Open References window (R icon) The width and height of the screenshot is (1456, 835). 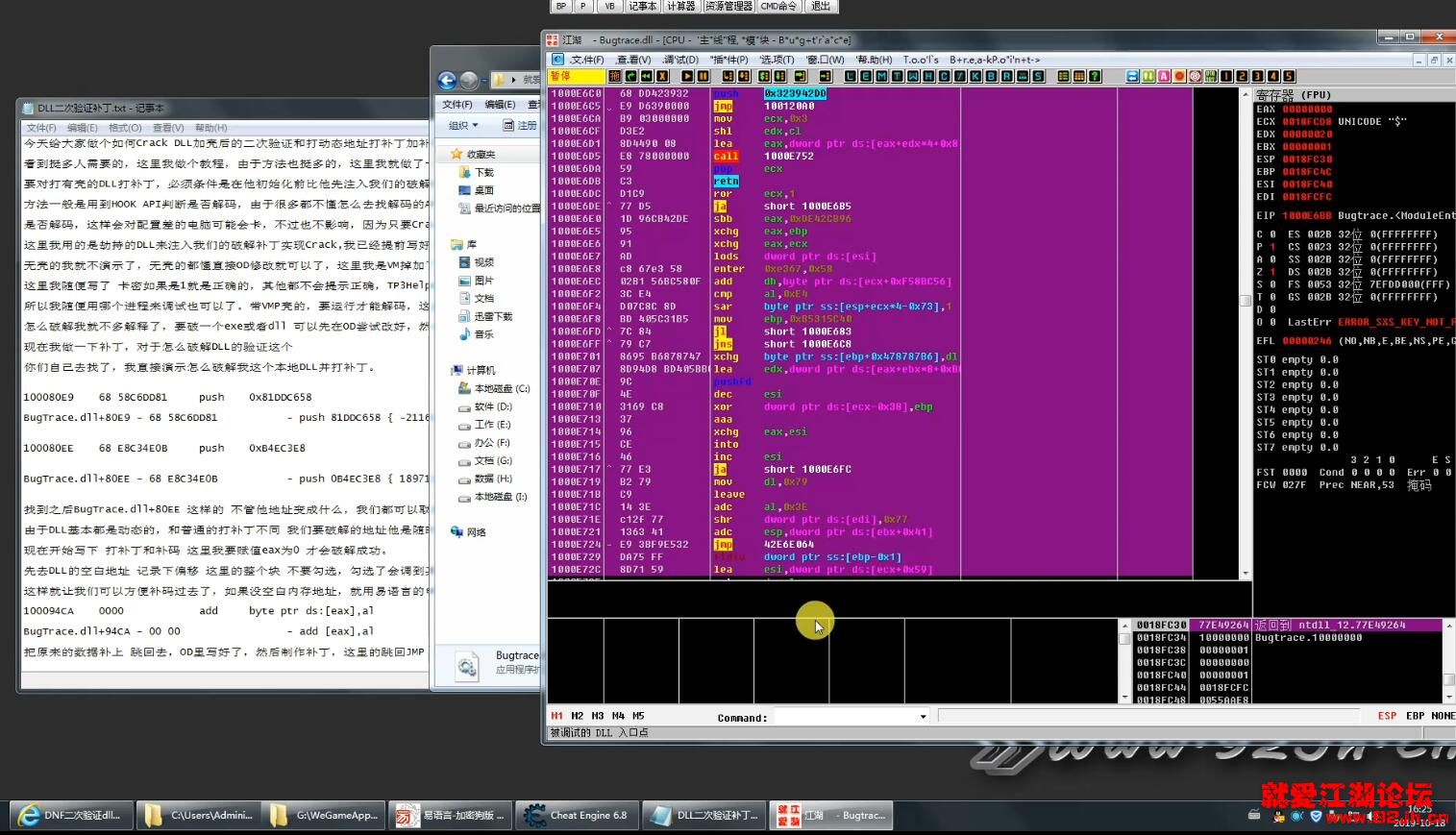point(1007,76)
